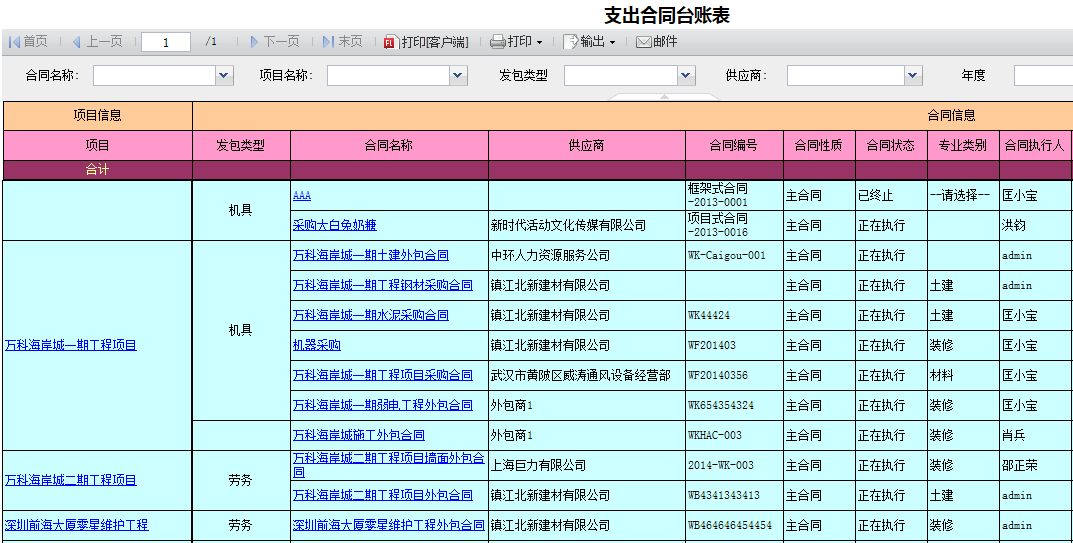1073x543 pixels.
Task: Expand the 发包类型 filter dropdown
Action: click(x=686, y=75)
